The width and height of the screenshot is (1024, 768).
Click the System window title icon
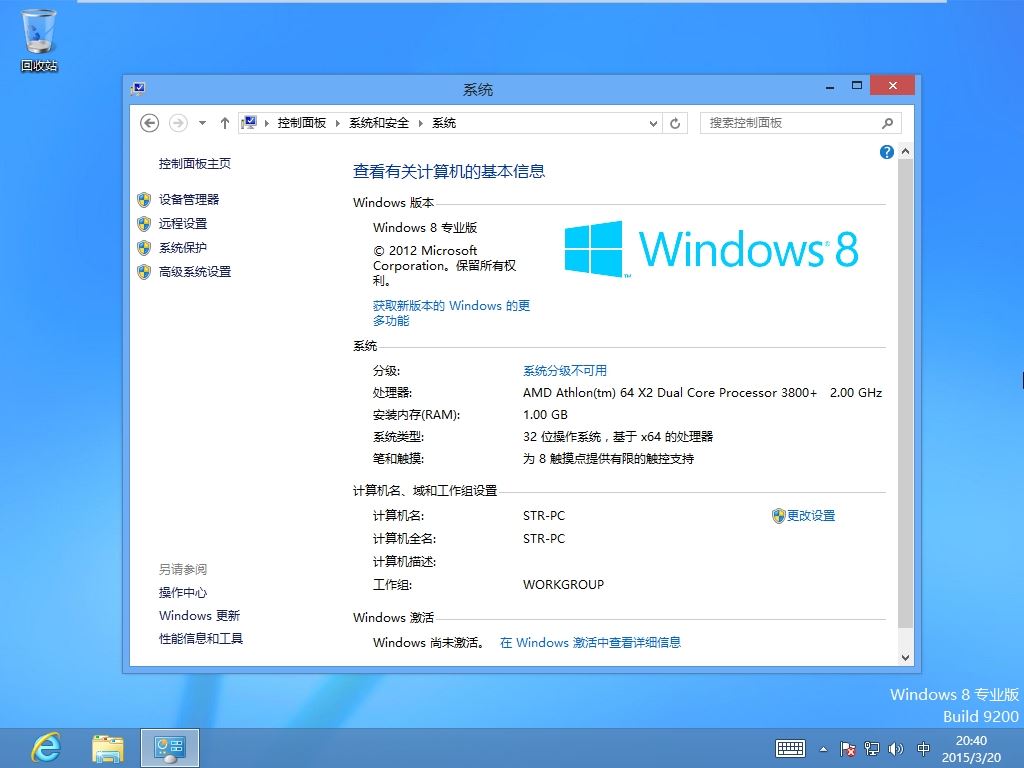(x=138, y=89)
